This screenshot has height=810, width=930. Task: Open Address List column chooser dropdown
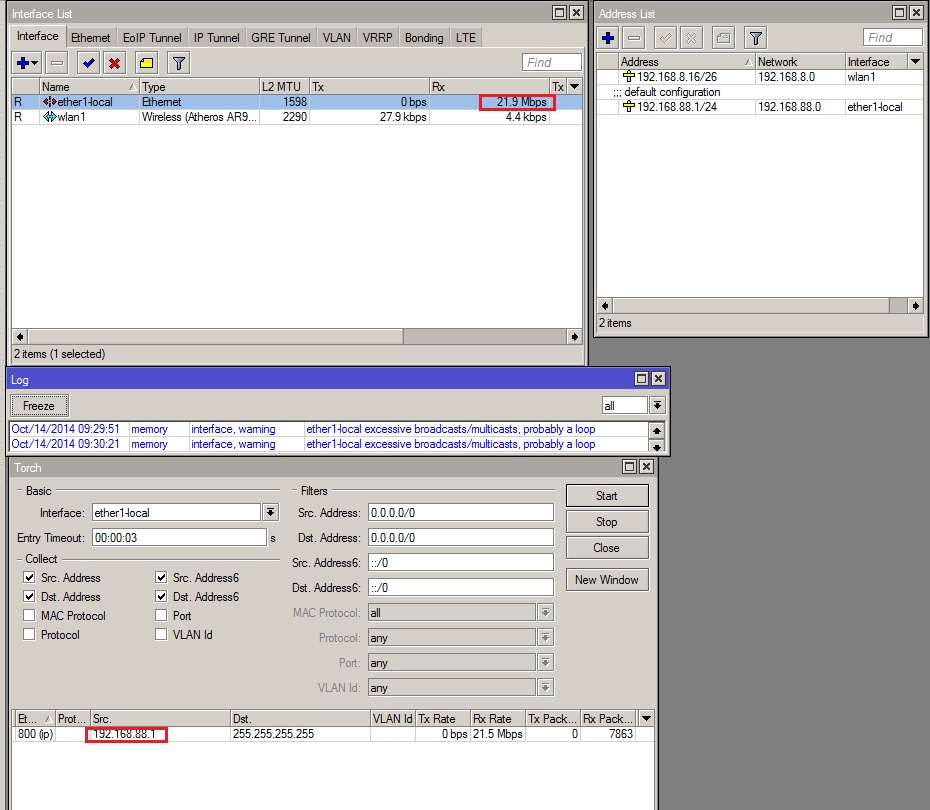pyautogui.click(x=916, y=62)
